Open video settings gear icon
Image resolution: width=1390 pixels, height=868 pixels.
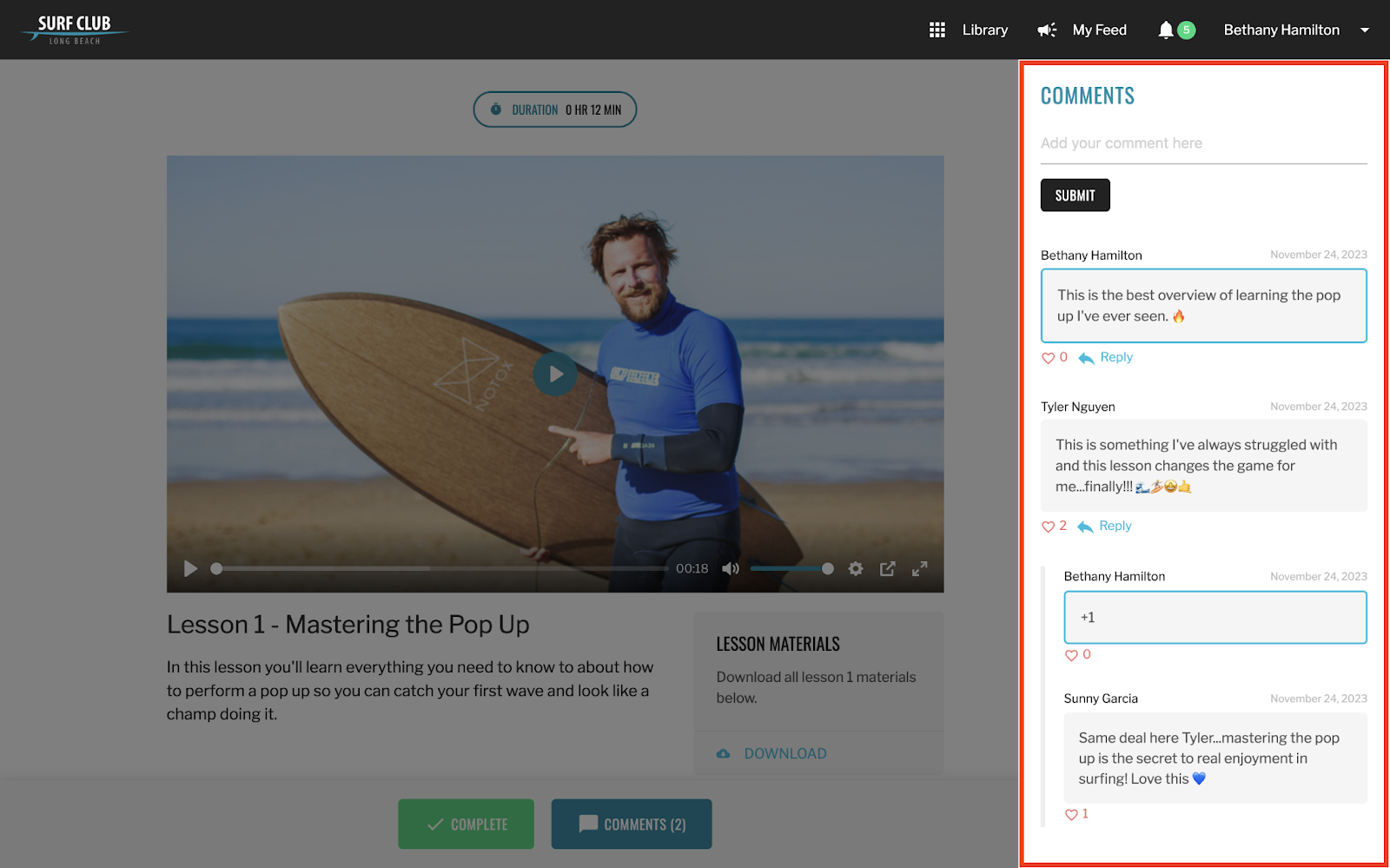click(856, 568)
